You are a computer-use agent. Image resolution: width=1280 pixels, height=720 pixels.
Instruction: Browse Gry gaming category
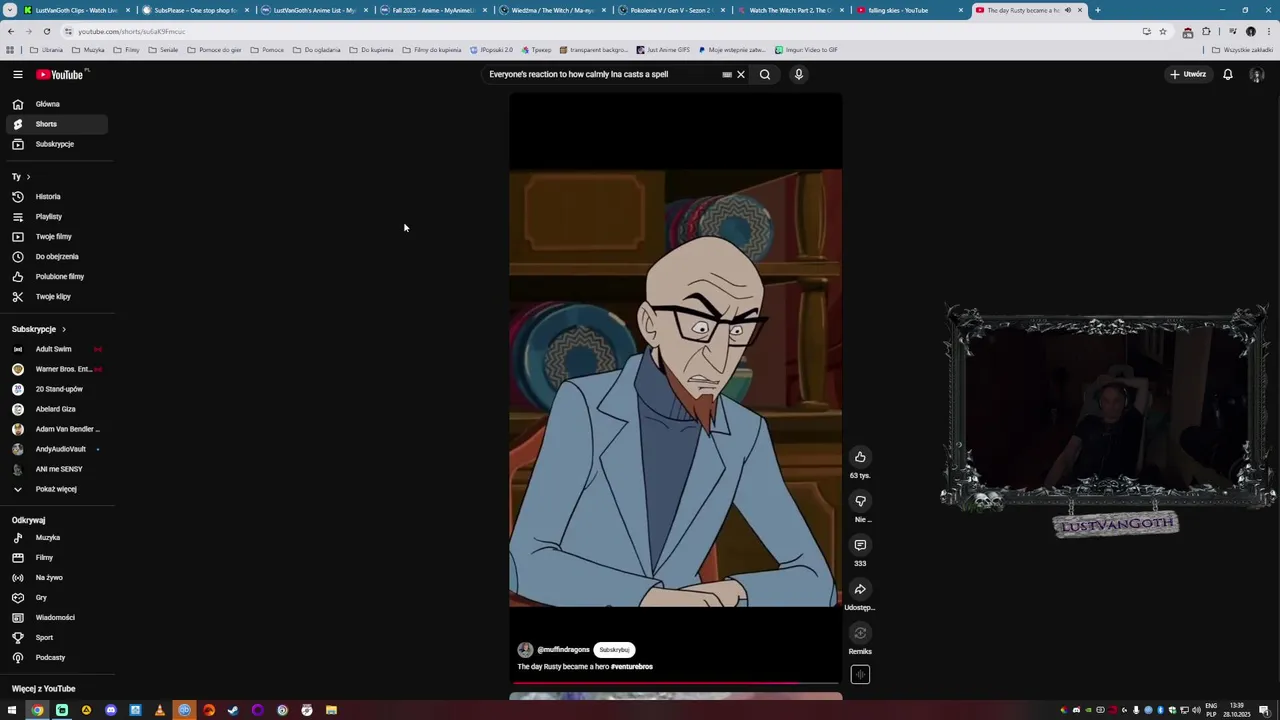click(56, 598)
